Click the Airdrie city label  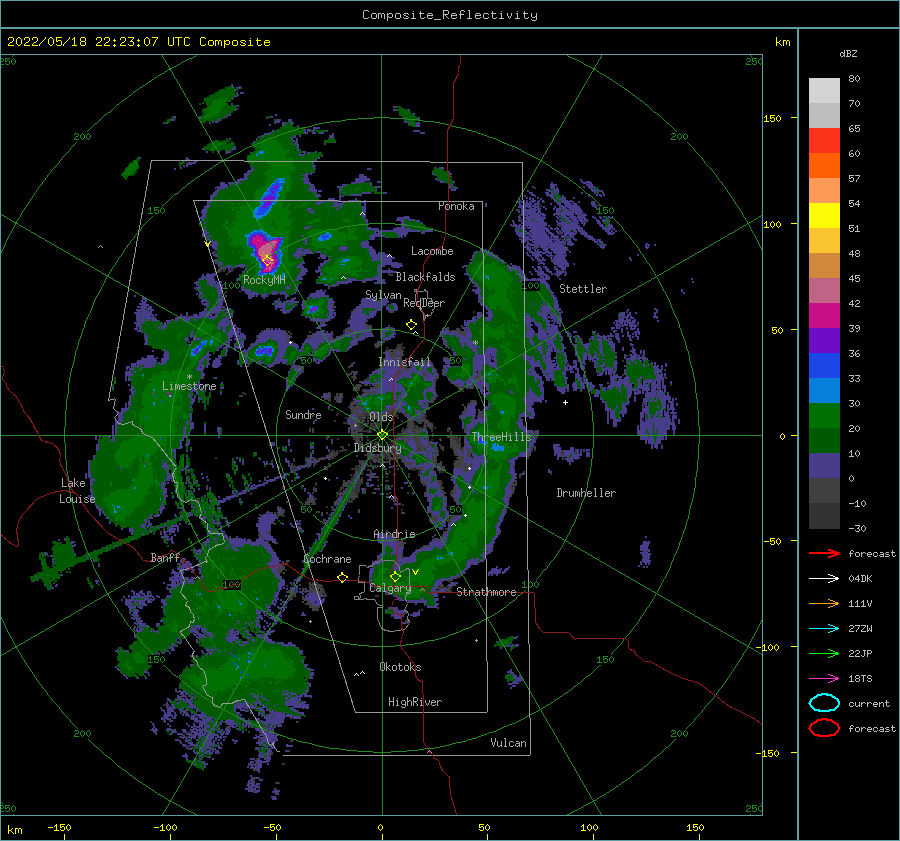tap(394, 534)
